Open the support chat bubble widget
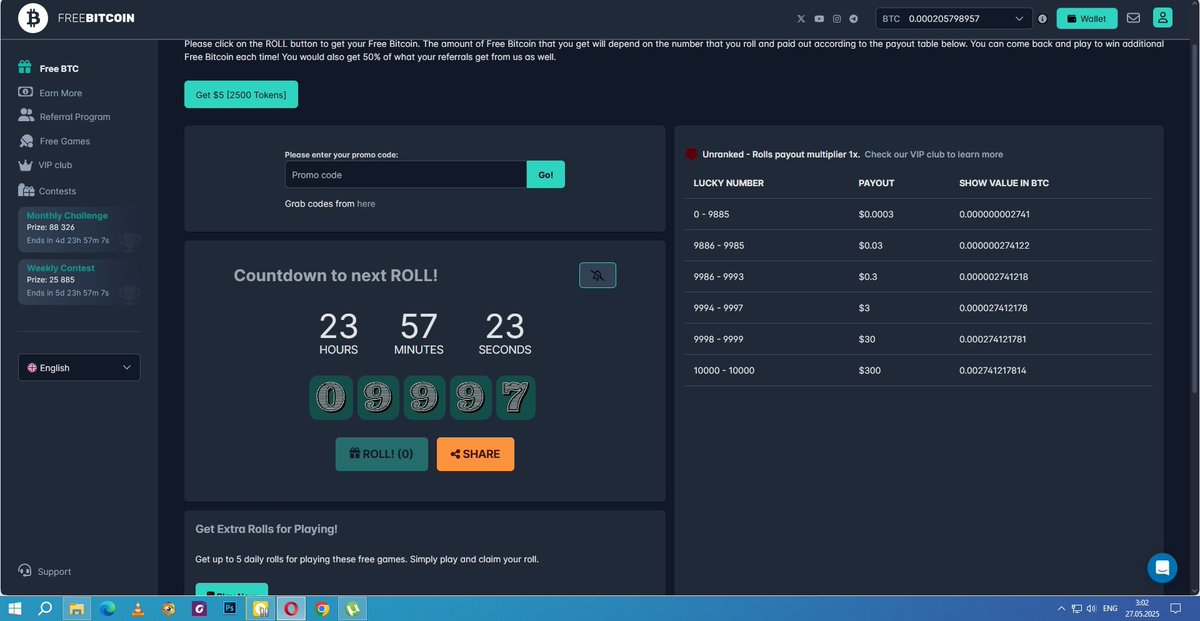This screenshot has height=621, width=1200. 1162,568
